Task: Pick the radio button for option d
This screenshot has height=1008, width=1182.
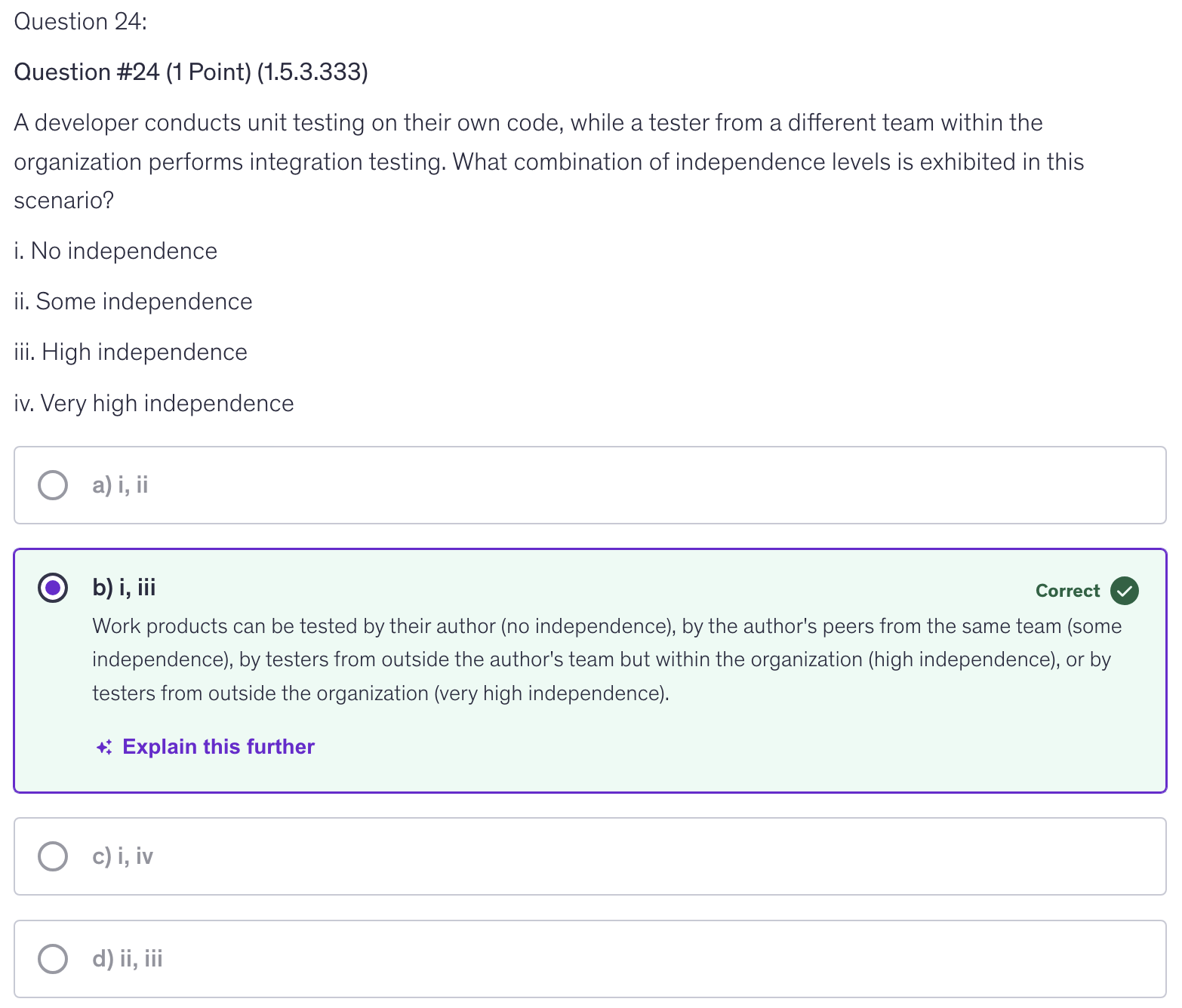Action: (x=53, y=959)
